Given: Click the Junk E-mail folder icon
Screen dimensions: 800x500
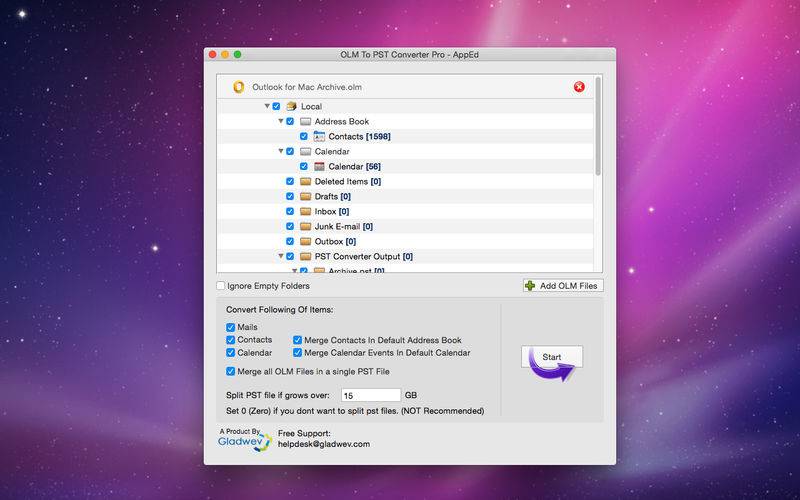Looking at the screenshot, I should pos(306,227).
